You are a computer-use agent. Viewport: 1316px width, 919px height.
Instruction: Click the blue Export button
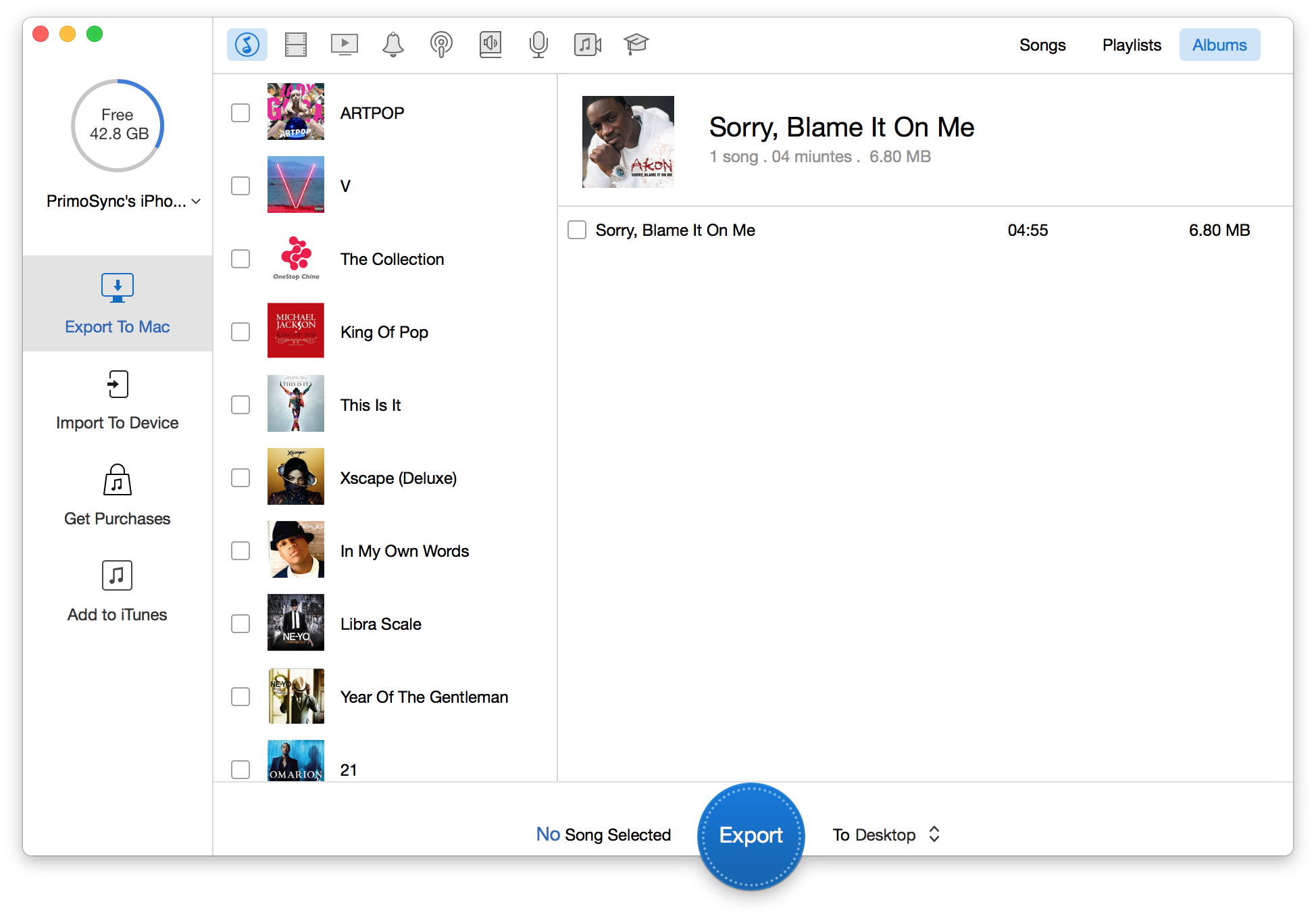tap(751, 836)
